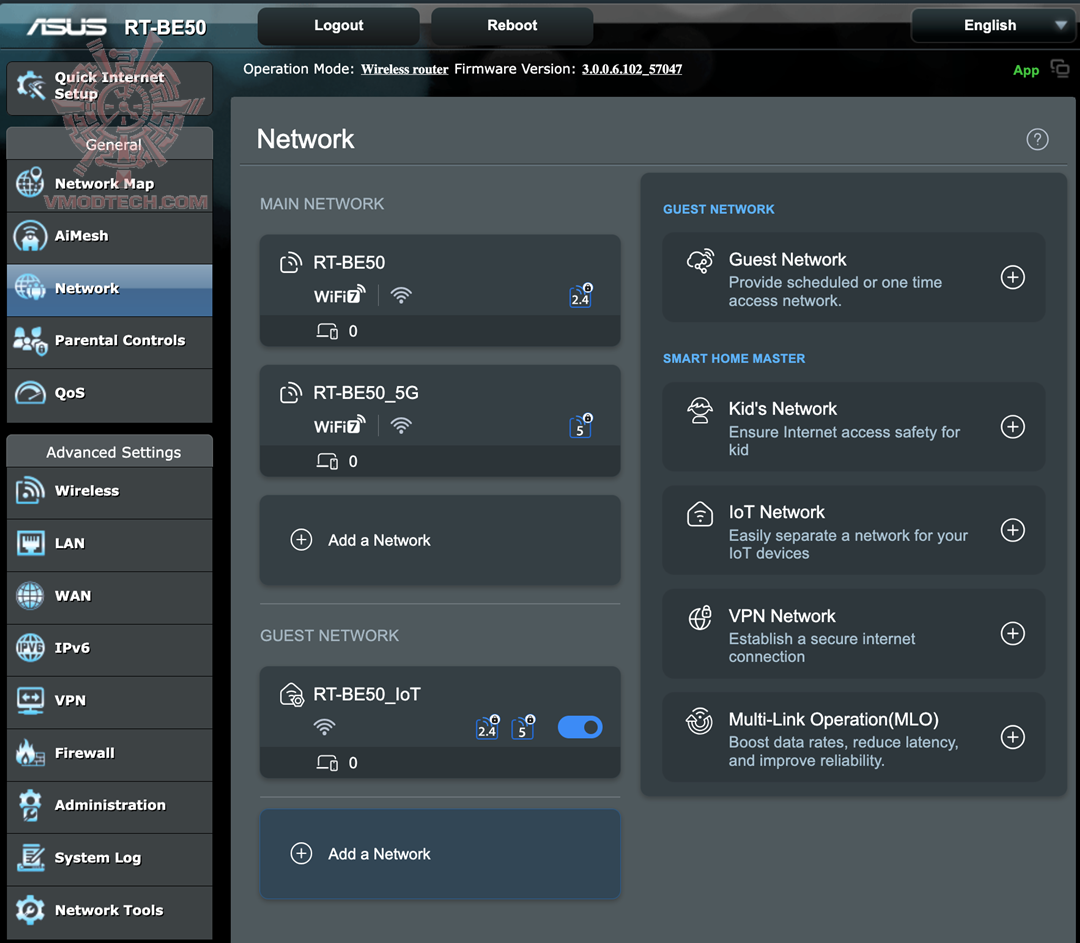Viewport: 1080px width, 943px height.
Task: Click the Reboot button
Action: pos(512,25)
